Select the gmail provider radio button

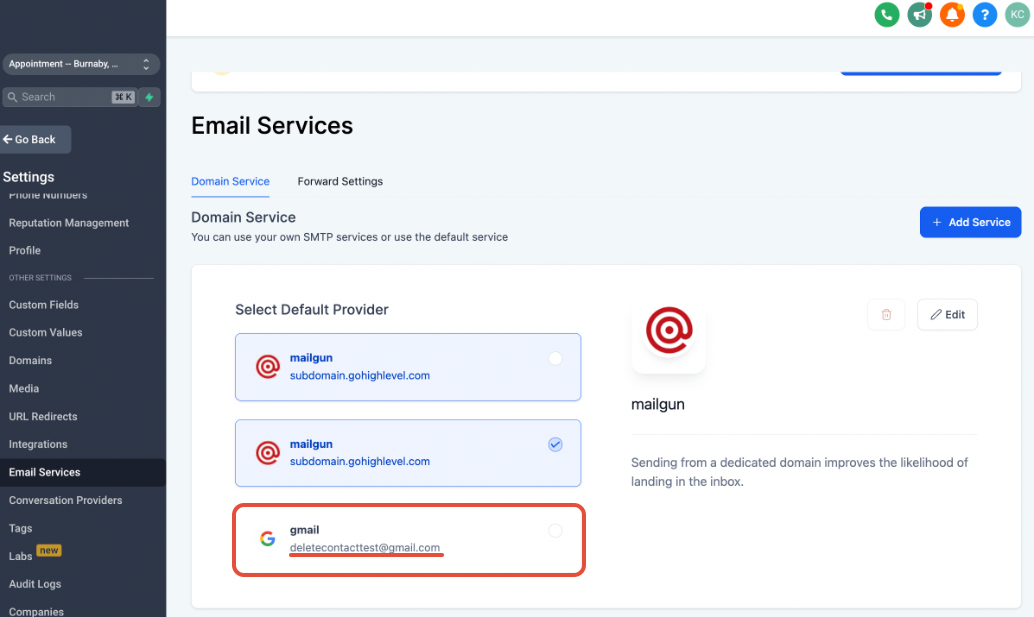[555, 530]
